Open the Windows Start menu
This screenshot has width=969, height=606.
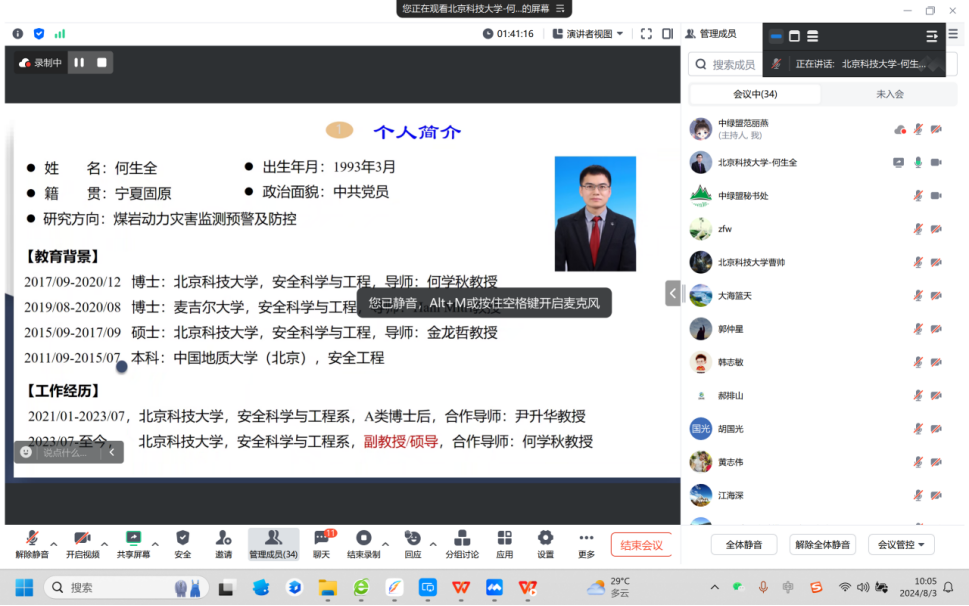24,587
